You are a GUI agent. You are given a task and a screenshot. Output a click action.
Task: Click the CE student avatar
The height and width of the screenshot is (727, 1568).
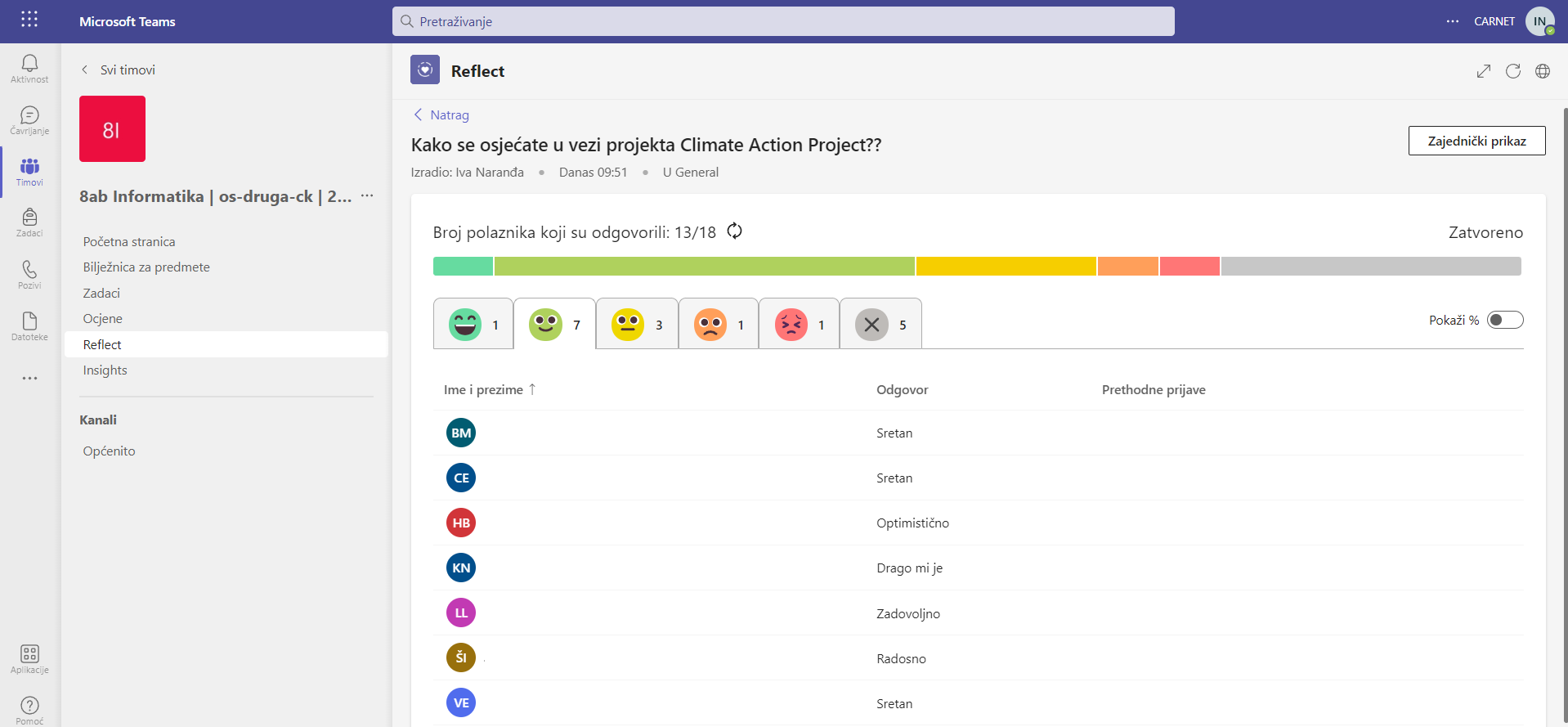pyautogui.click(x=461, y=478)
